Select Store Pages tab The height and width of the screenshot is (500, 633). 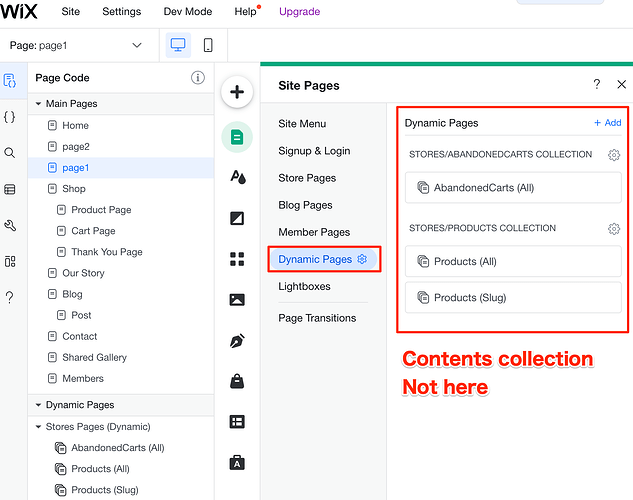coord(307,178)
